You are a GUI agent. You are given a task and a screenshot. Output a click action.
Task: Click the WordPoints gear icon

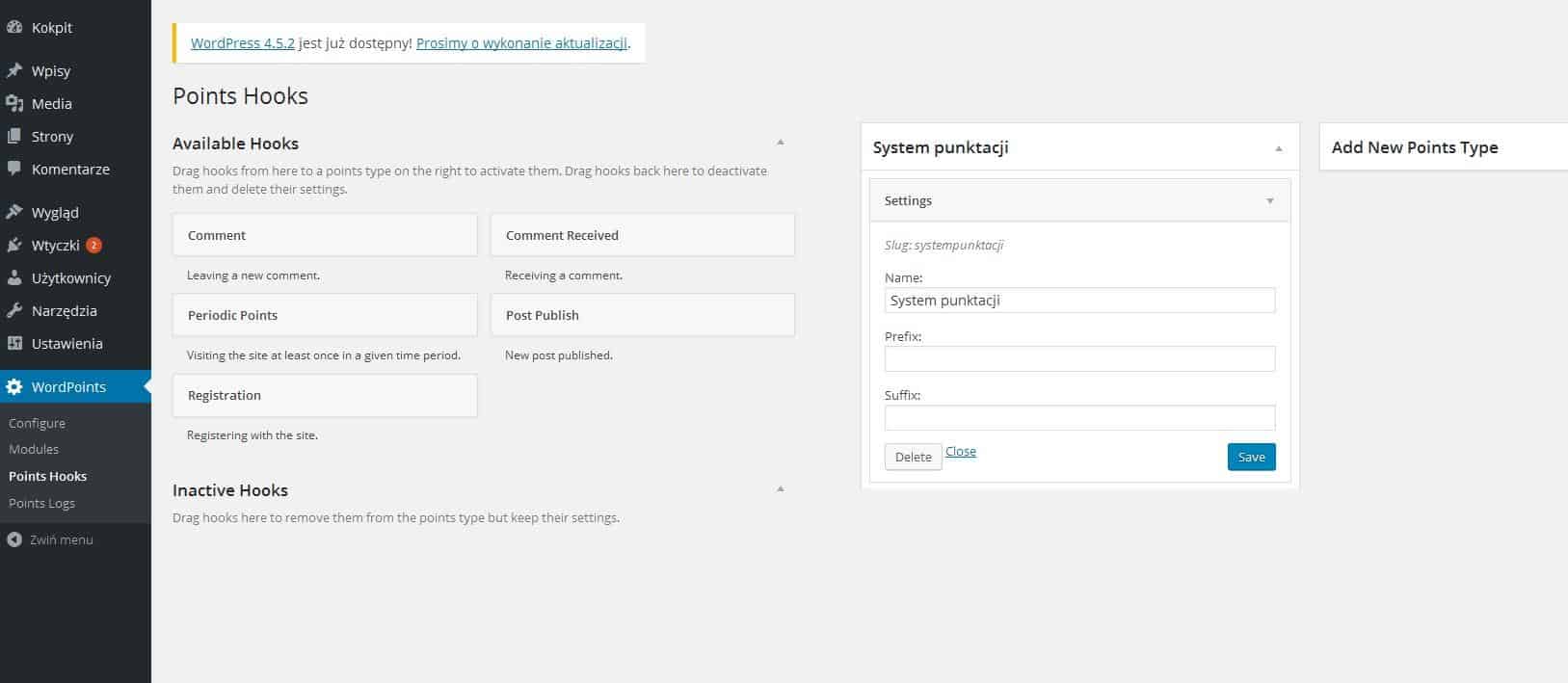coord(14,387)
